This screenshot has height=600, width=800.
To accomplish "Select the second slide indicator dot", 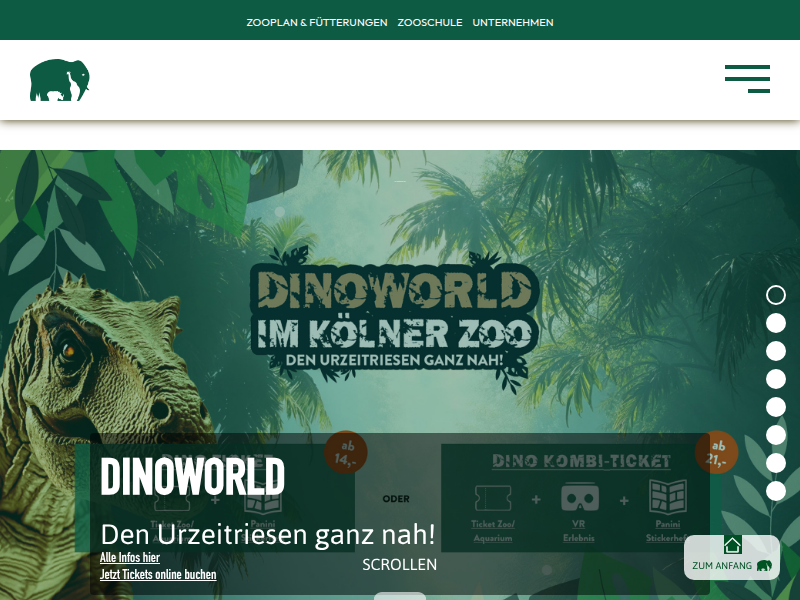I will [x=776, y=323].
